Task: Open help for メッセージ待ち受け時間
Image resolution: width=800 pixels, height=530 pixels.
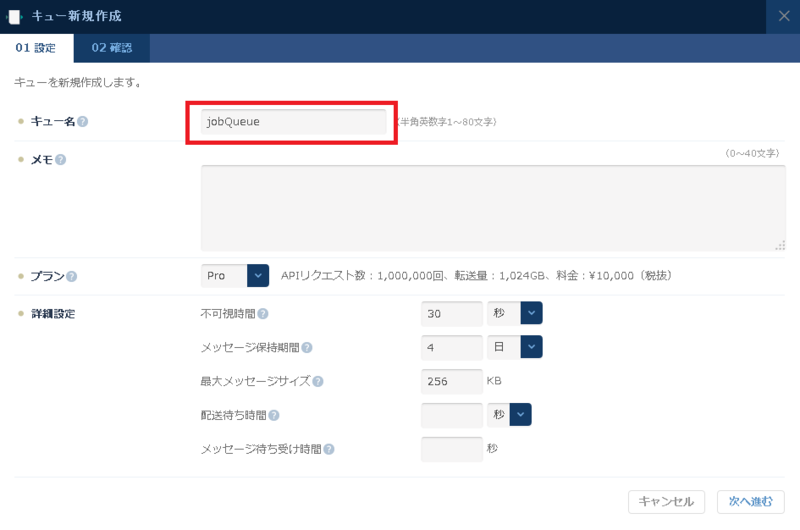Action: tap(329, 449)
